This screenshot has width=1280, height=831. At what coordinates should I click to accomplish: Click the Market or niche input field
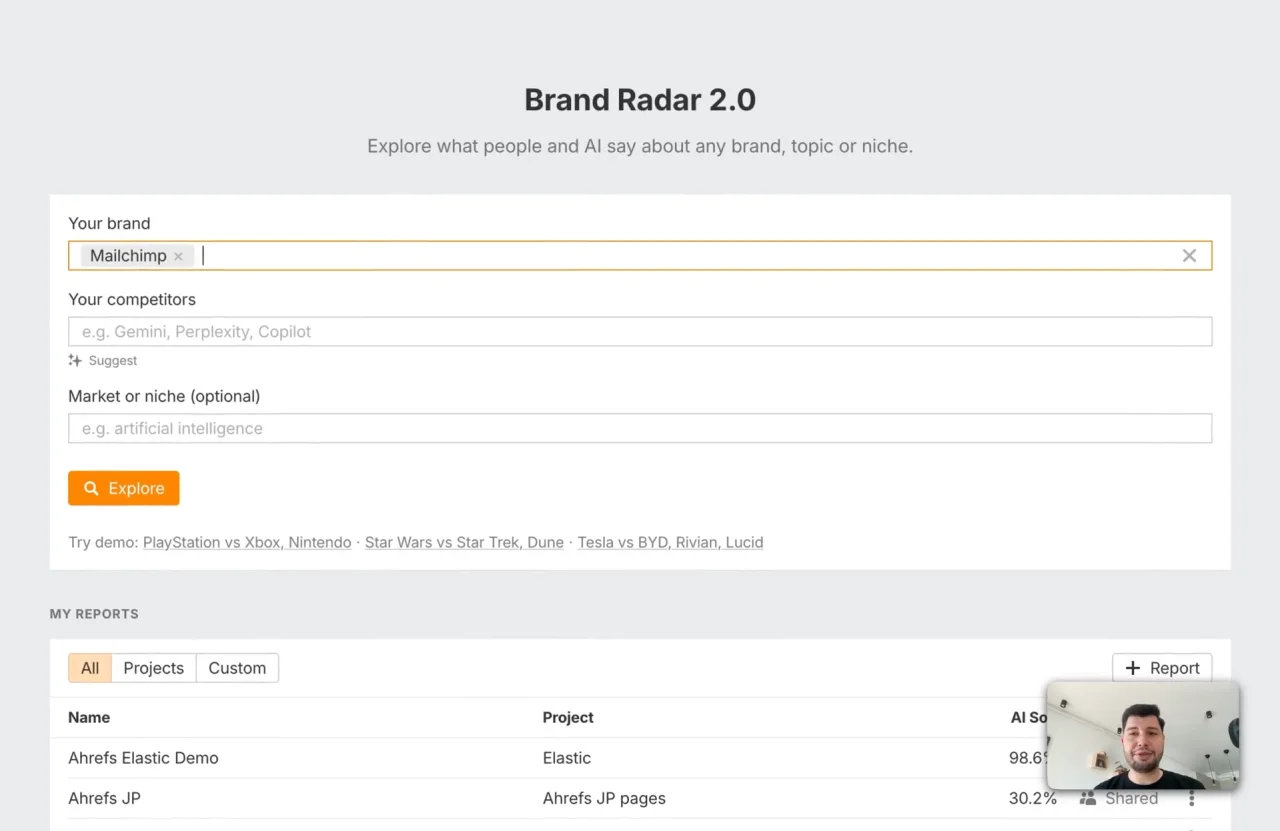coord(640,428)
